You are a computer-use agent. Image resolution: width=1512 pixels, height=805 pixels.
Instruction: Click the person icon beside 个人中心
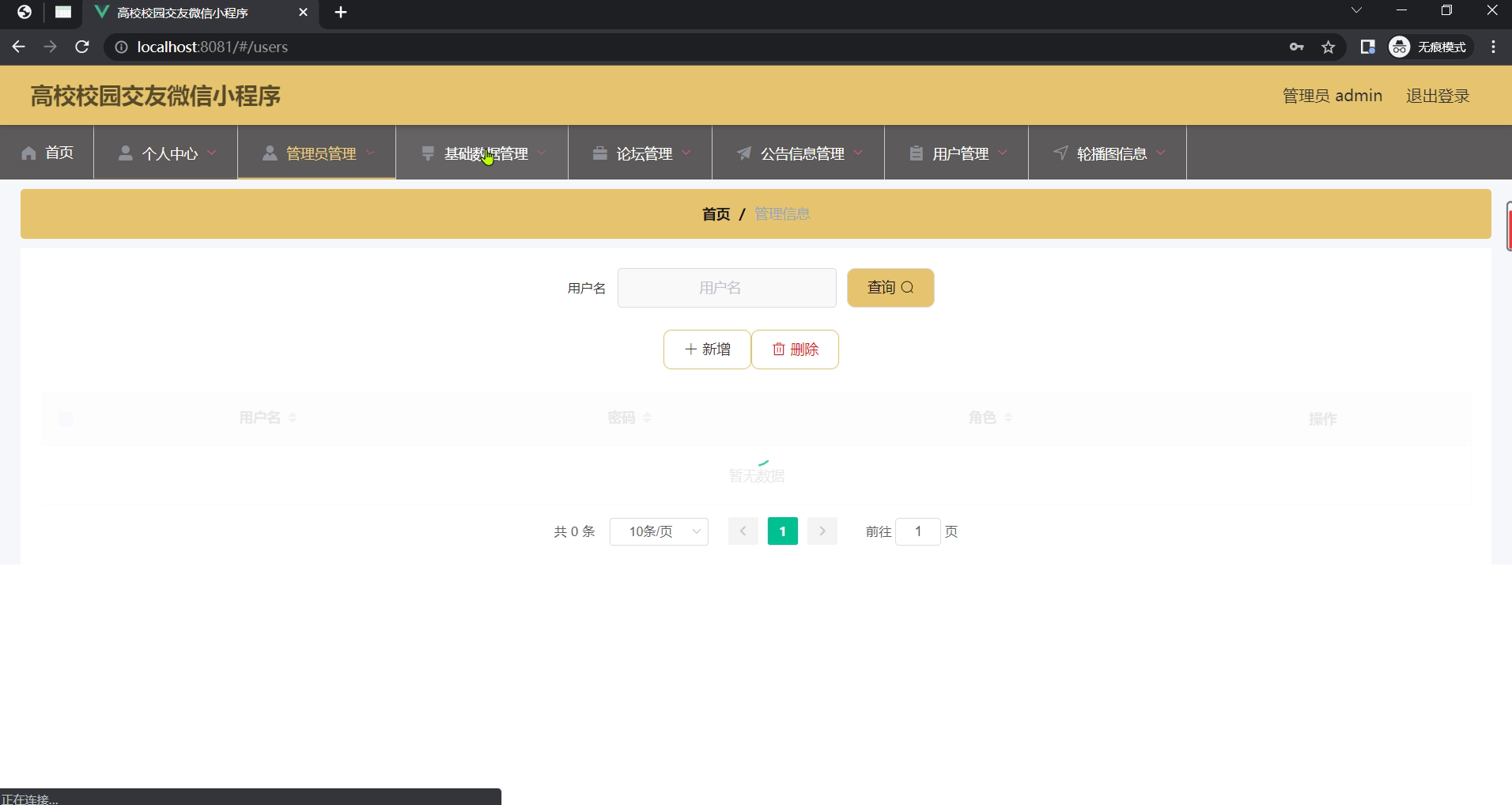pos(125,153)
